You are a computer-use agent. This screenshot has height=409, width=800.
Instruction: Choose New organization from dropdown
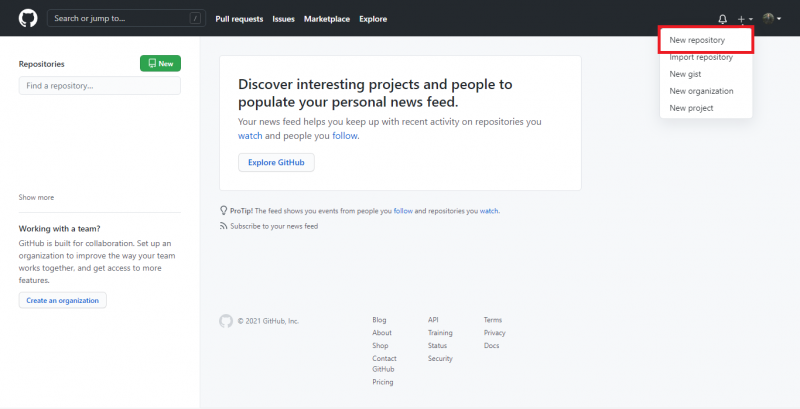(701, 91)
